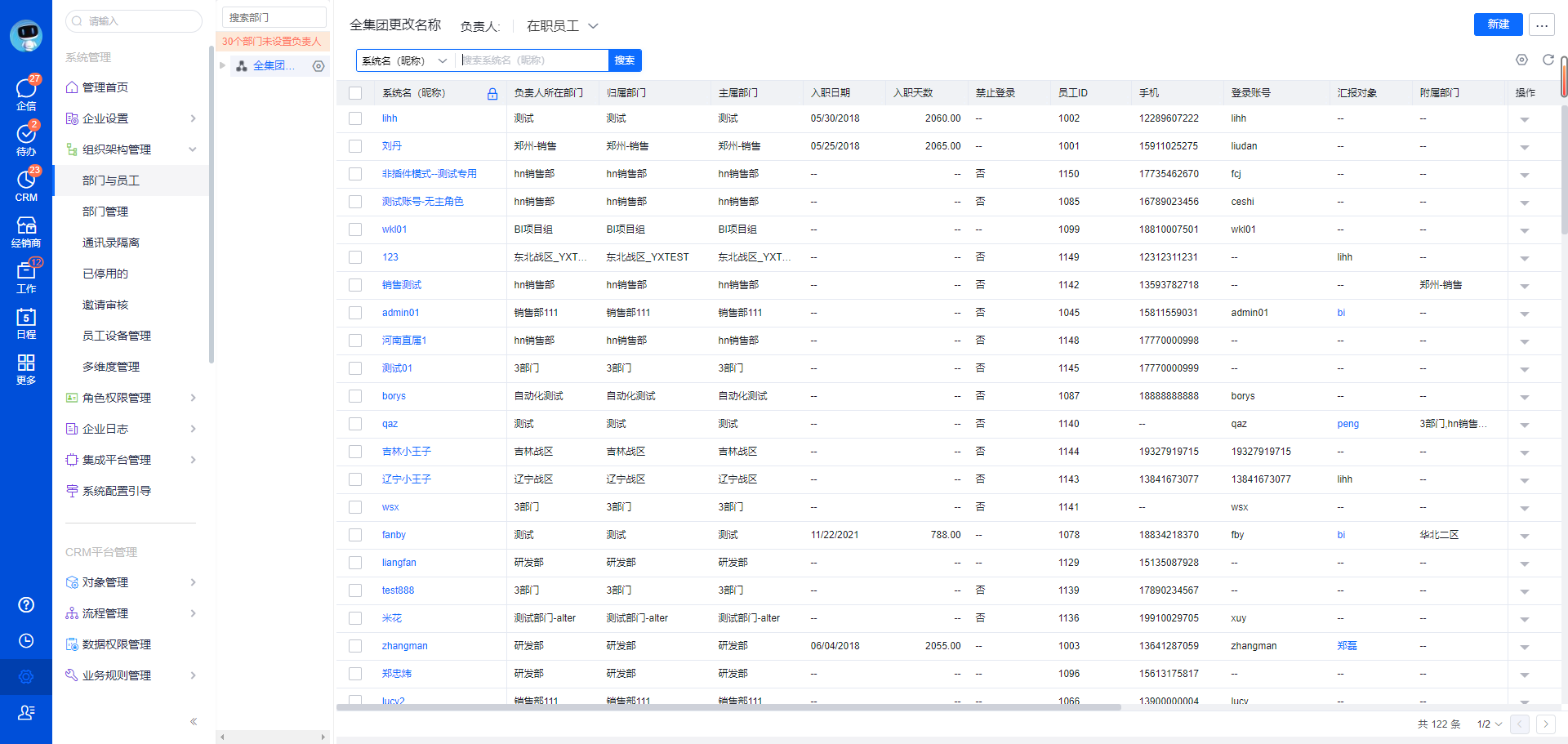This screenshot has width=1568, height=744.
Task: Open the more options ellipsis button
Action: (x=1542, y=25)
